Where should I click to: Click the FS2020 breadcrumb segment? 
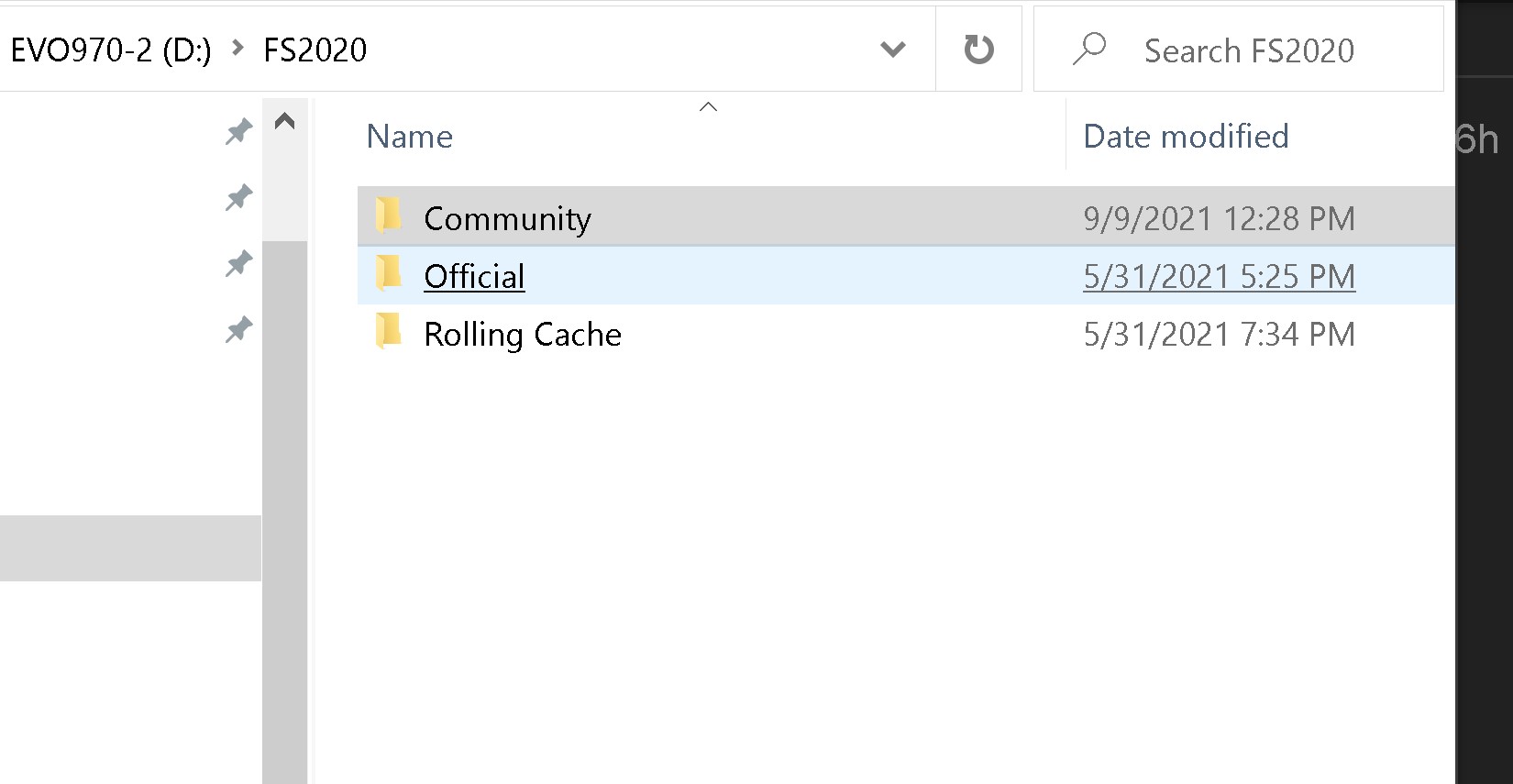[315, 50]
